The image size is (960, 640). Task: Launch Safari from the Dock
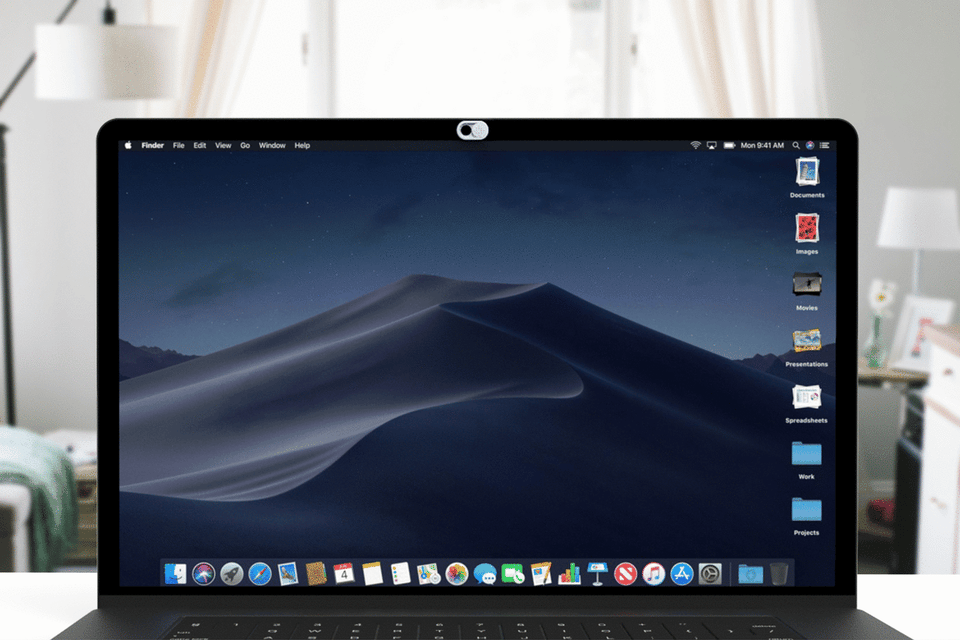tap(260, 574)
